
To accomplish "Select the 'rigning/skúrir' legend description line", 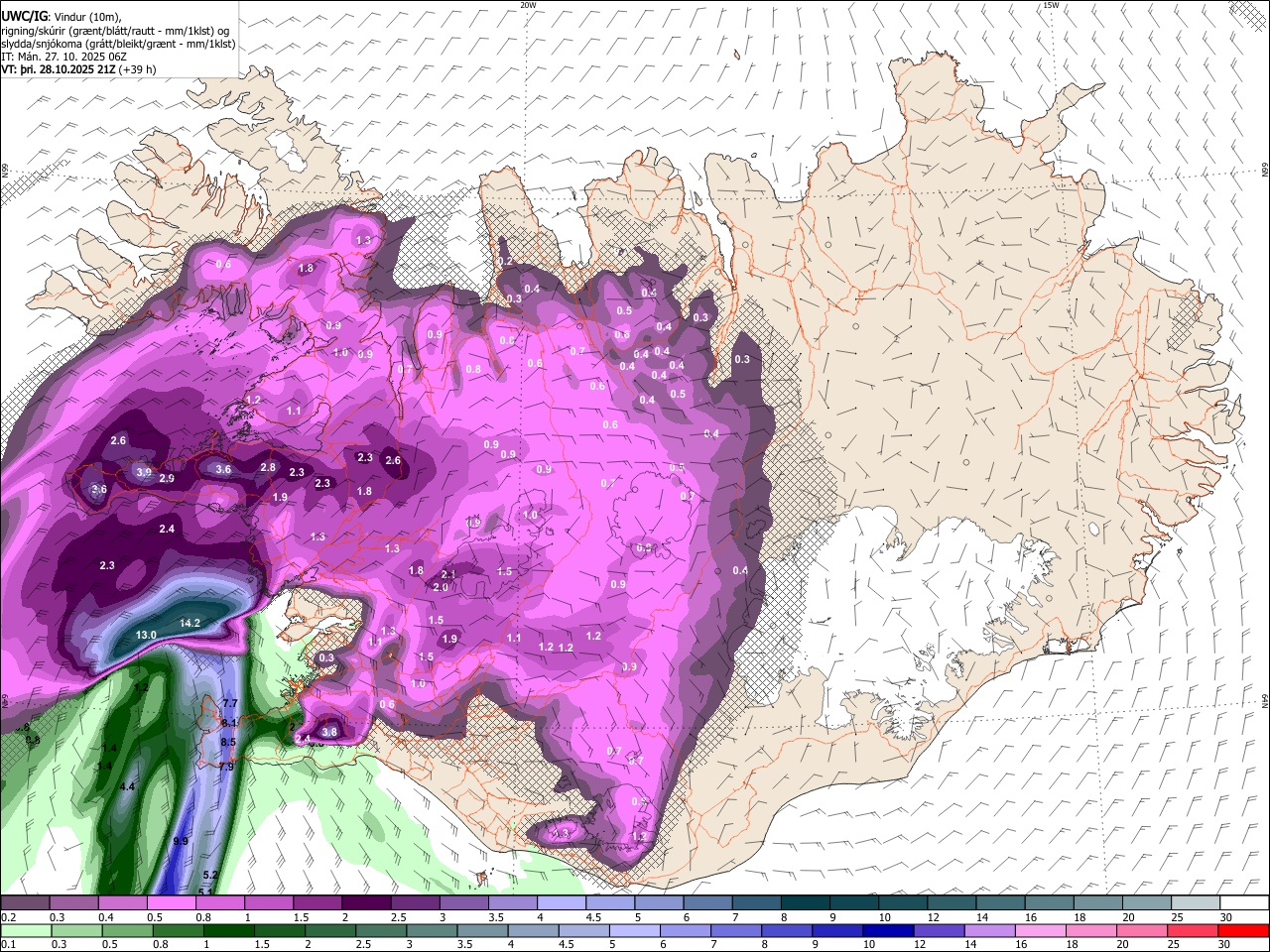I will (x=115, y=31).
